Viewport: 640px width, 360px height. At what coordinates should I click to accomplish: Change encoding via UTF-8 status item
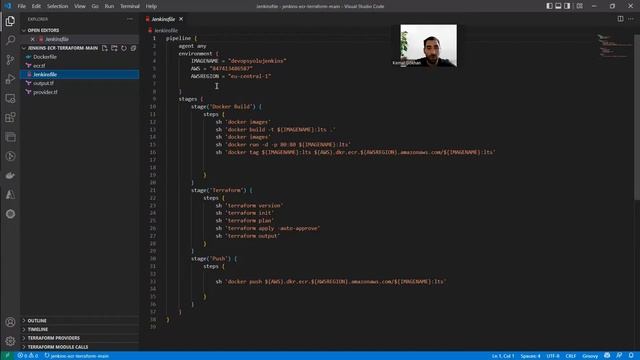[x=553, y=356]
